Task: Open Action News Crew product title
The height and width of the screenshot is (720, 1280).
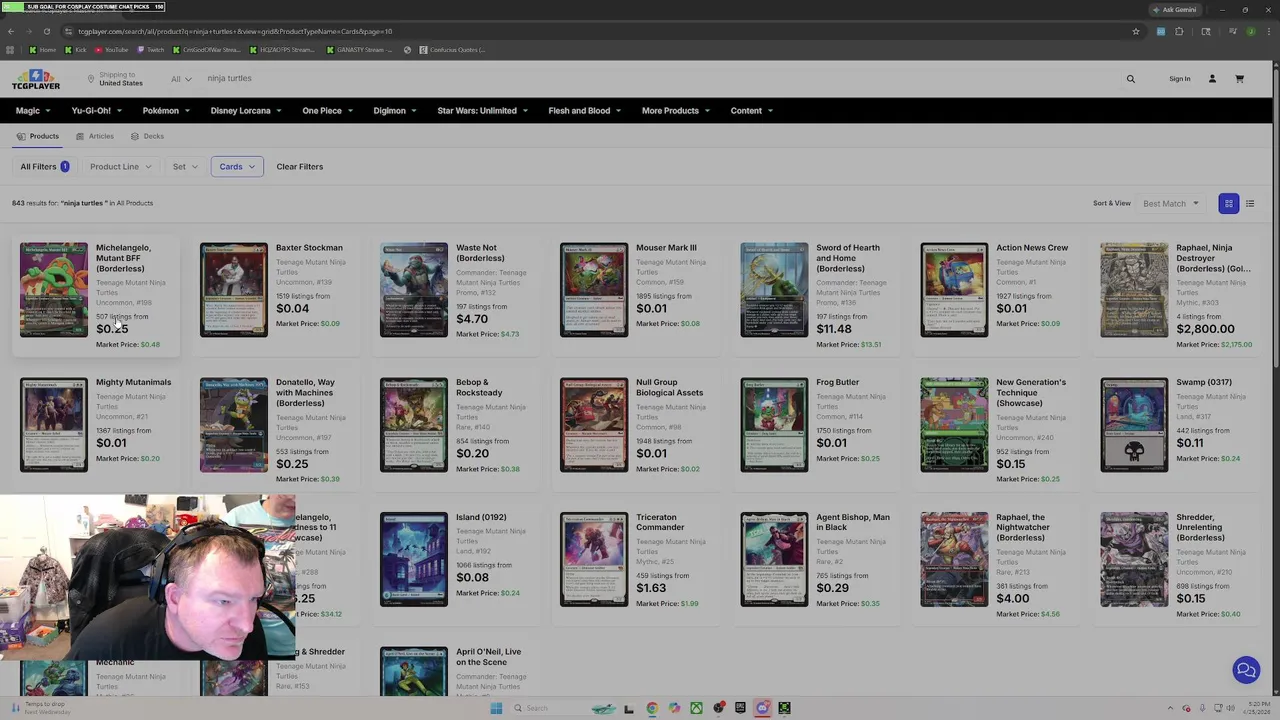Action: coord(1032,248)
